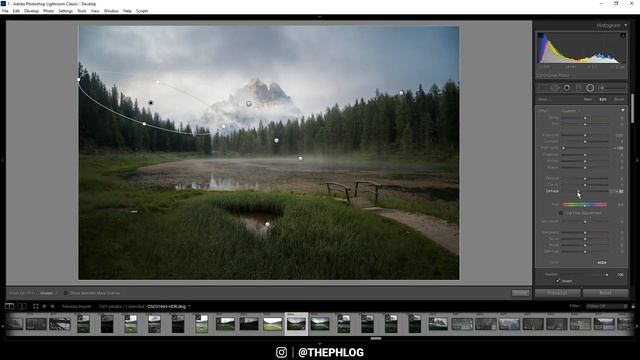Click the Hue rainbow slider
Viewport: 640px width, 360px height.
pos(585,204)
